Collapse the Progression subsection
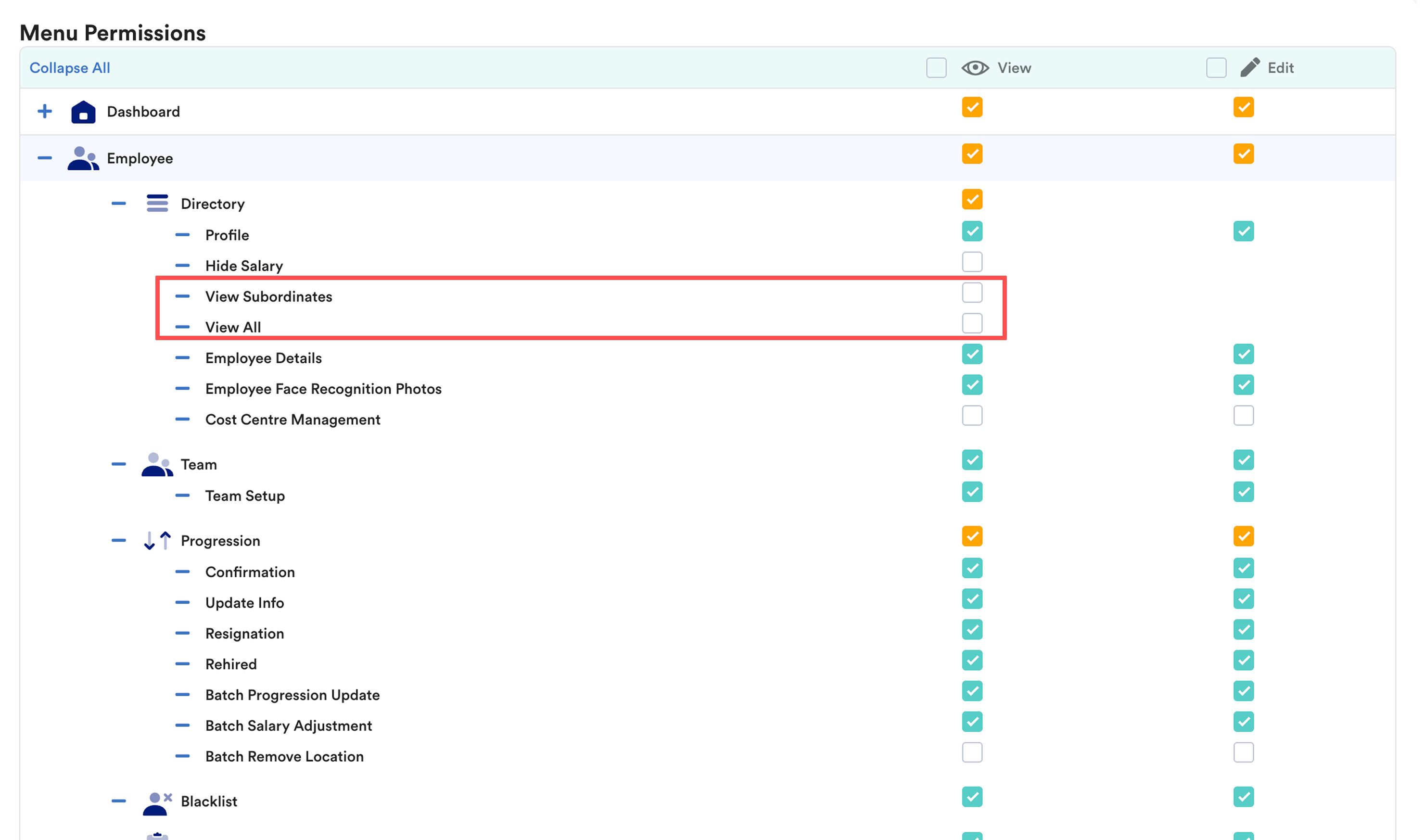1423x840 pixels. pos(119,541)
